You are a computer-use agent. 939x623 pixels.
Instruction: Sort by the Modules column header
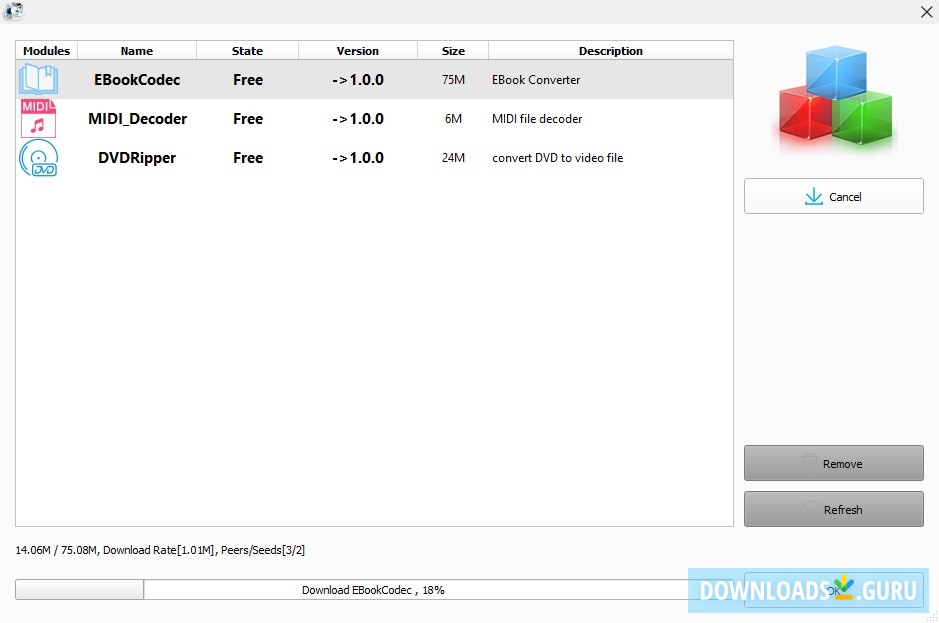click(x=47, y=51)
